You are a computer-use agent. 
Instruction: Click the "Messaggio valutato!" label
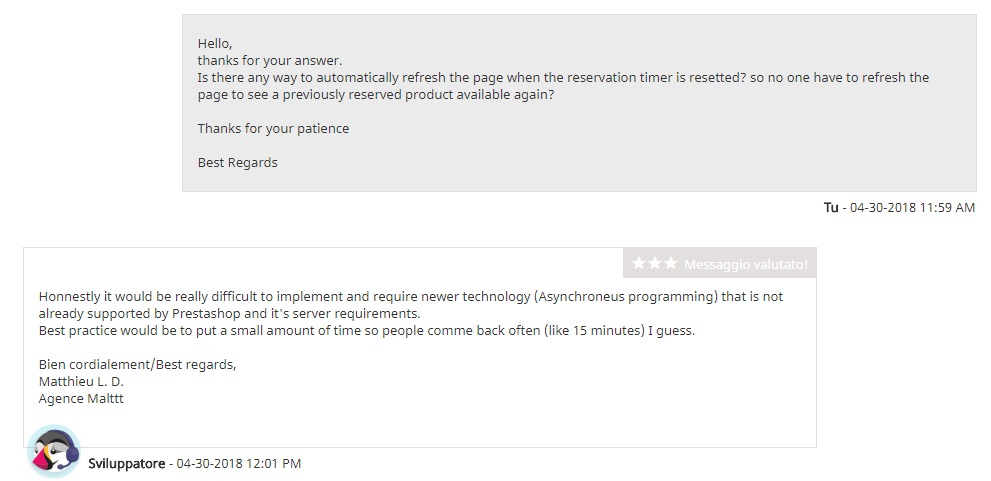pyautogui.click(x=745, y=265)
